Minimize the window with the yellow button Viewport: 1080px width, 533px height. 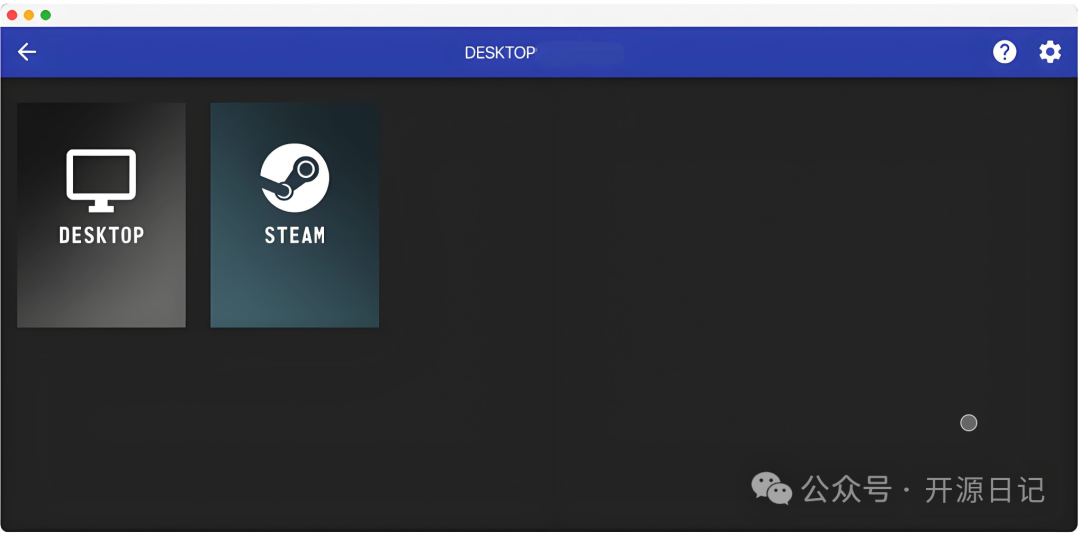click(x=29, y=15)
